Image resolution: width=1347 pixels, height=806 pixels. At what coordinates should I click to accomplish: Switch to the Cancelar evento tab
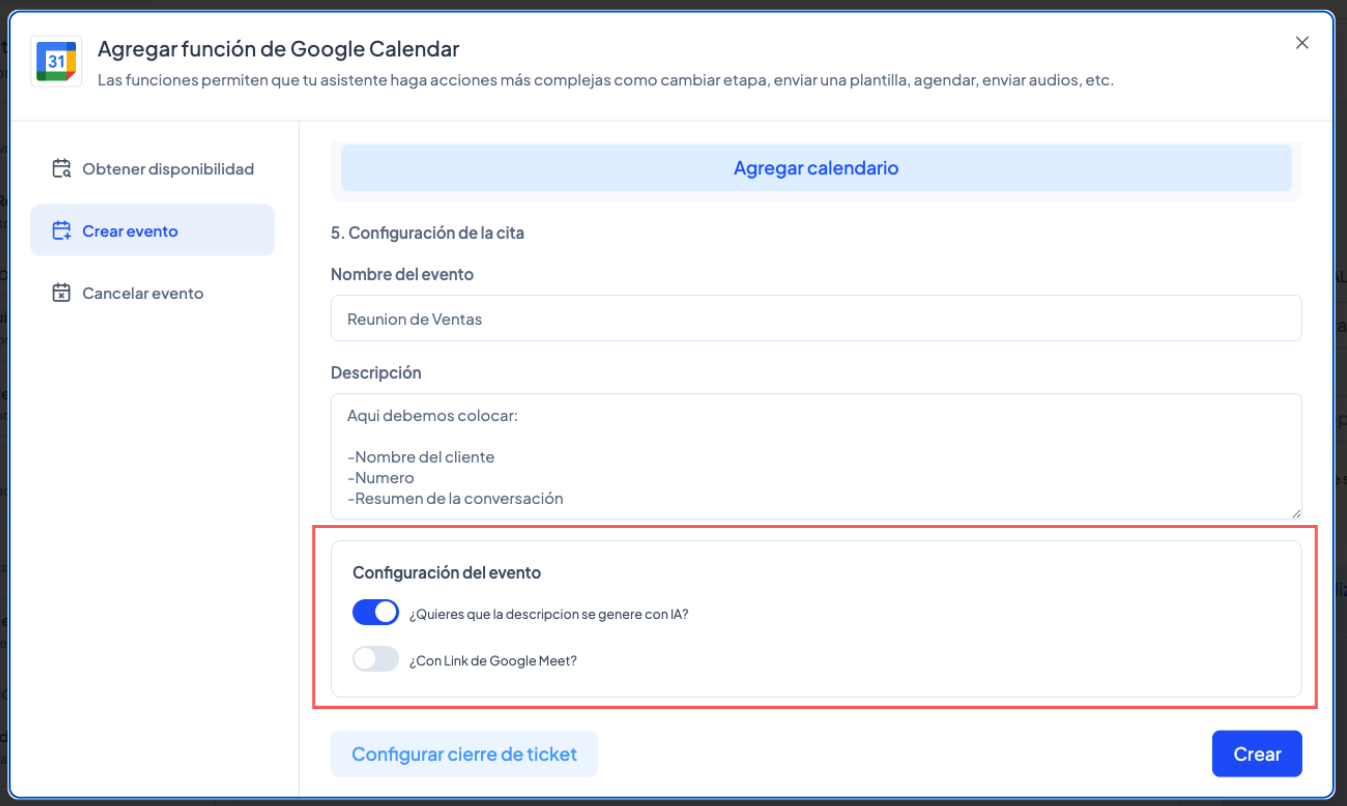click(142, 293)
